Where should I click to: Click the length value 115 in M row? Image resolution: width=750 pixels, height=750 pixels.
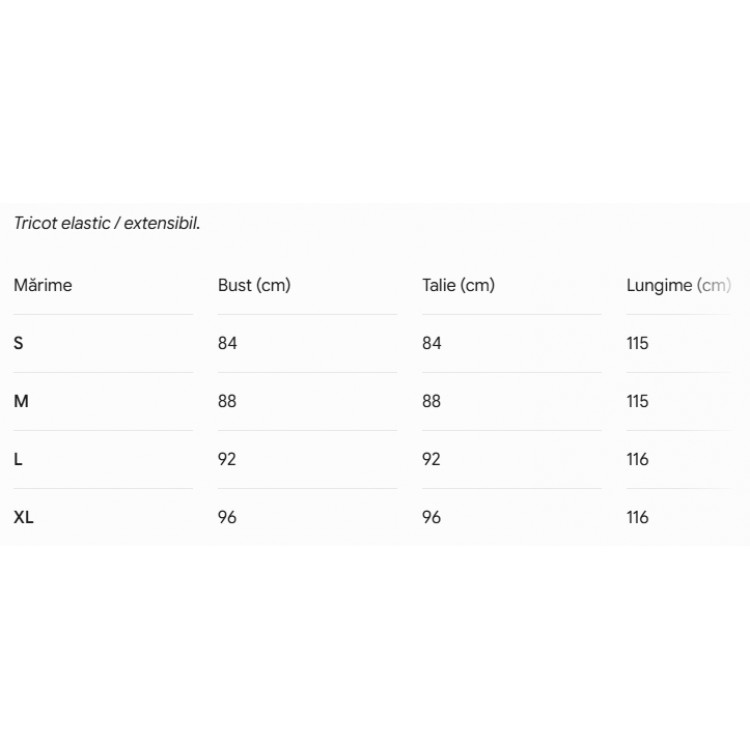[x=638, y=401]
